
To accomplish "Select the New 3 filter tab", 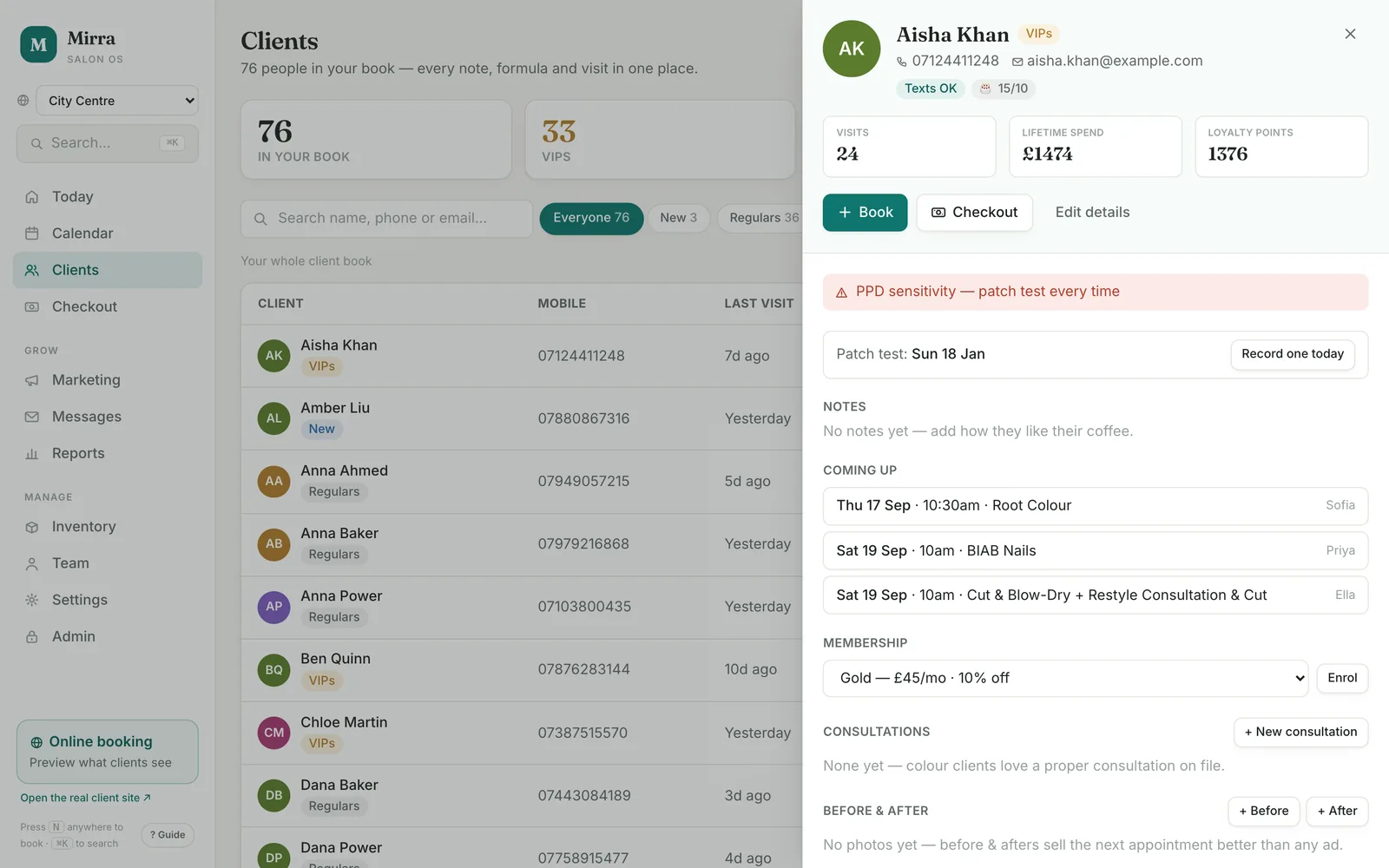I will point(678,218).
